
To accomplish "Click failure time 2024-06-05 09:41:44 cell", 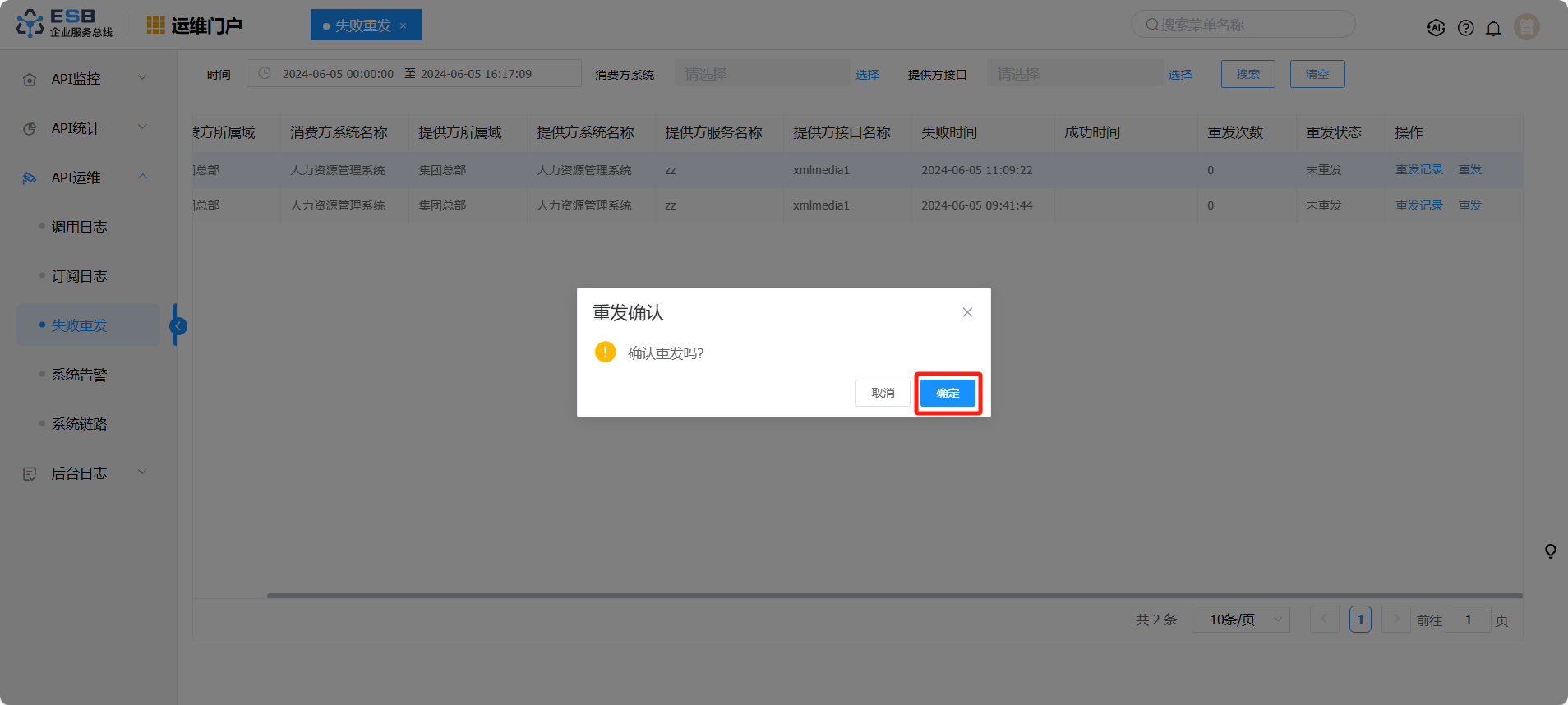I will (x=977, y=205).
